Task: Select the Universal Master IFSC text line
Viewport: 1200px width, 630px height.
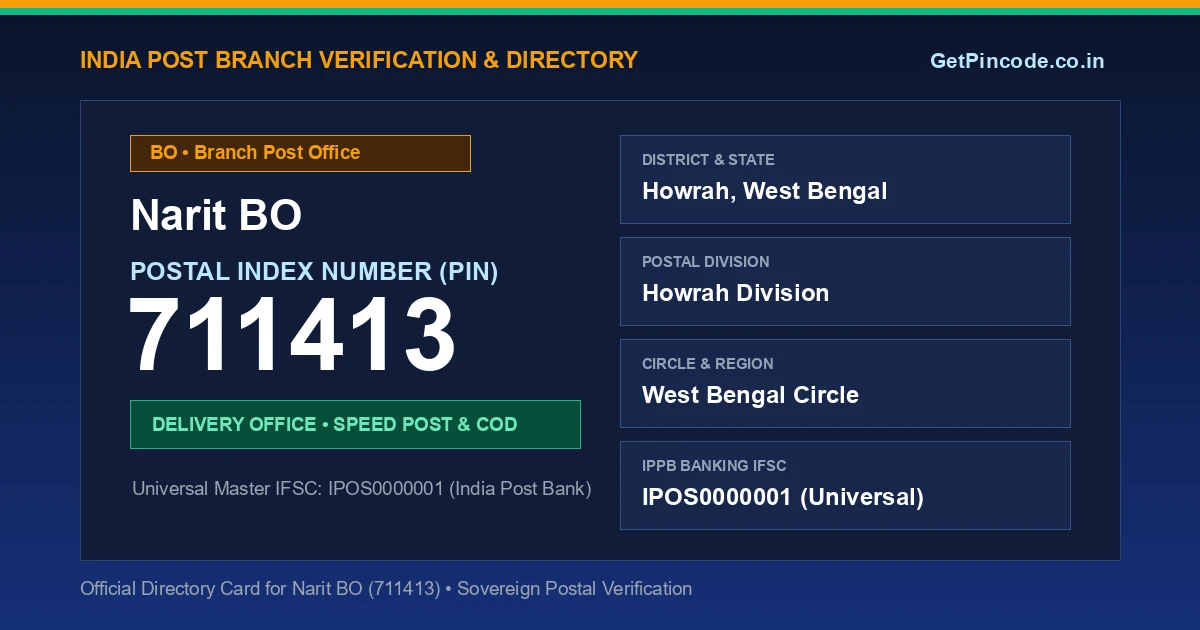Action: pyautogui.click(x=362, y=489)
